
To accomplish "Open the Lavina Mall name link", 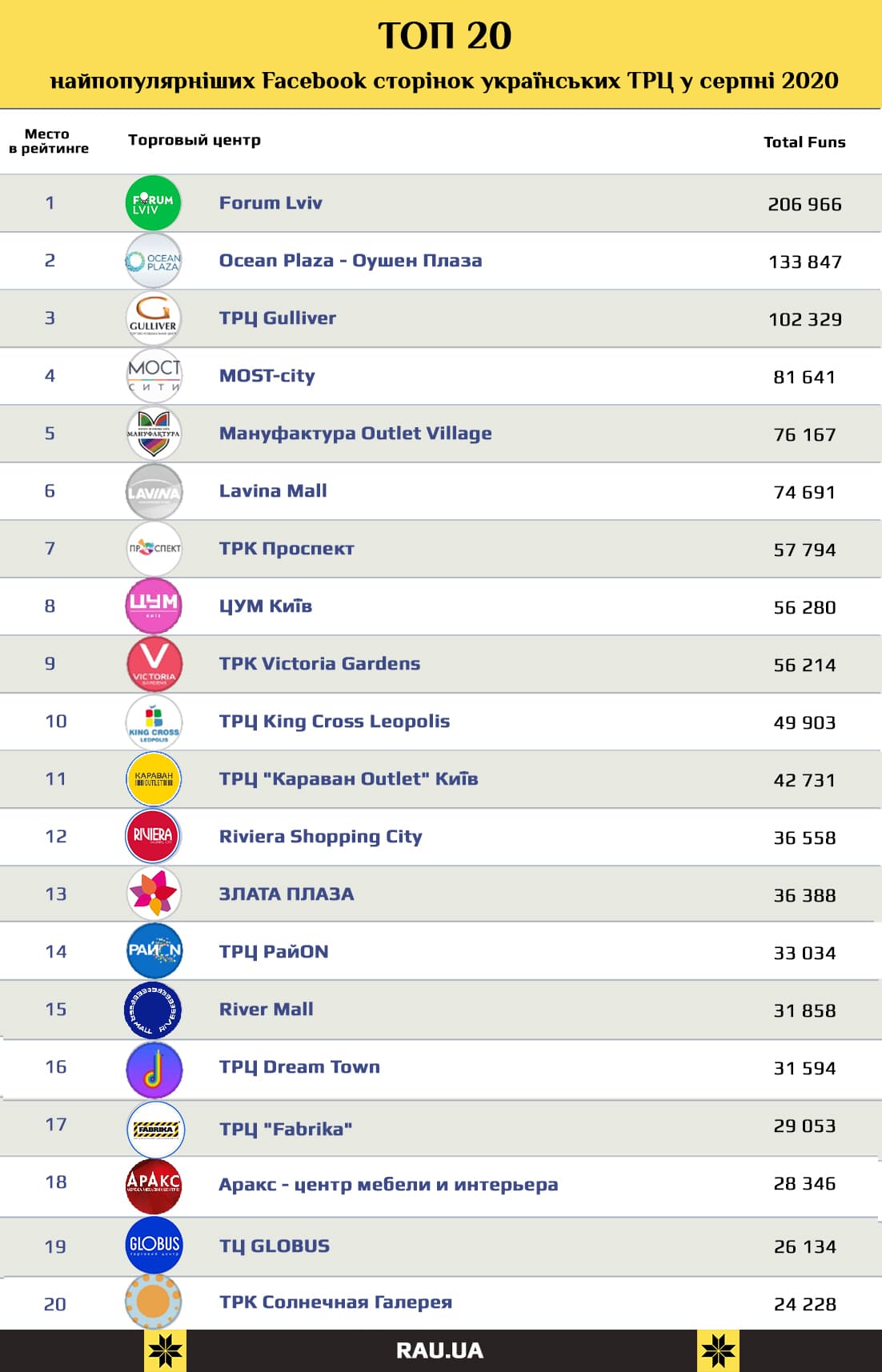I will (x=273, y=490).
